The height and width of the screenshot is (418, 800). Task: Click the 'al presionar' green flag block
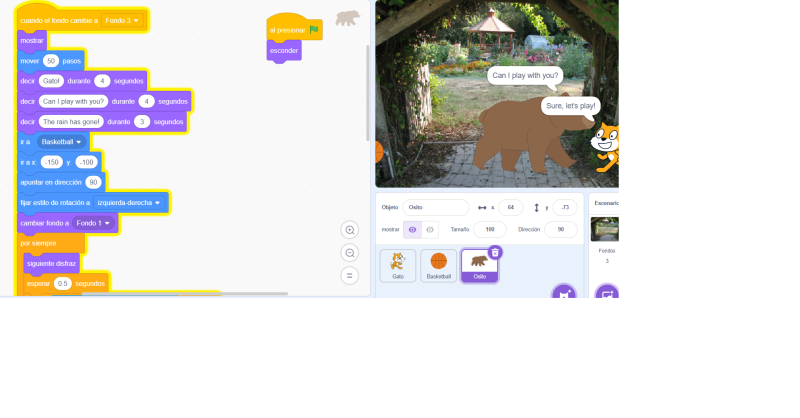(x=294, y=30)
